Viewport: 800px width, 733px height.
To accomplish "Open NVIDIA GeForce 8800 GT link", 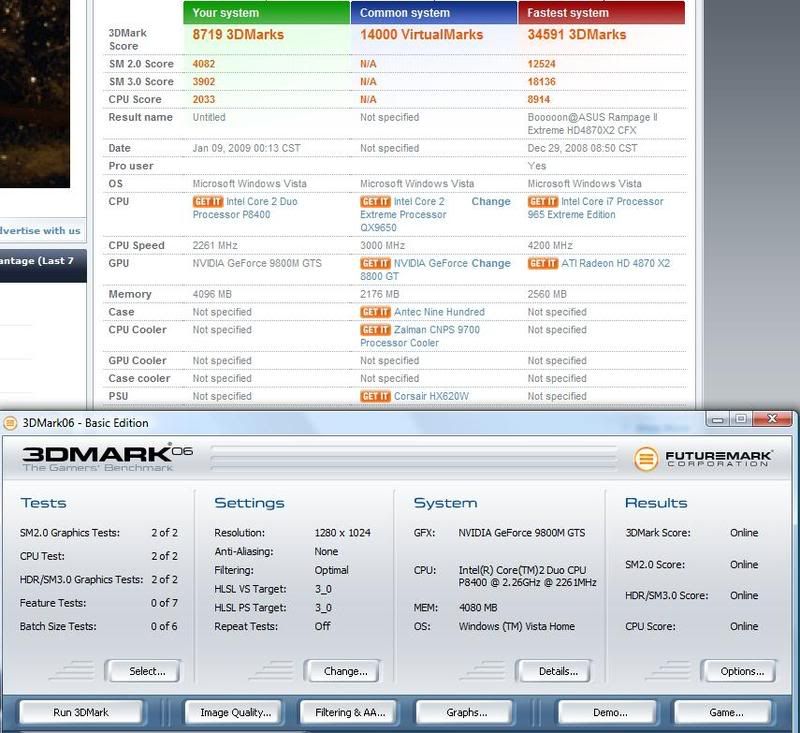I will (414, 270).
